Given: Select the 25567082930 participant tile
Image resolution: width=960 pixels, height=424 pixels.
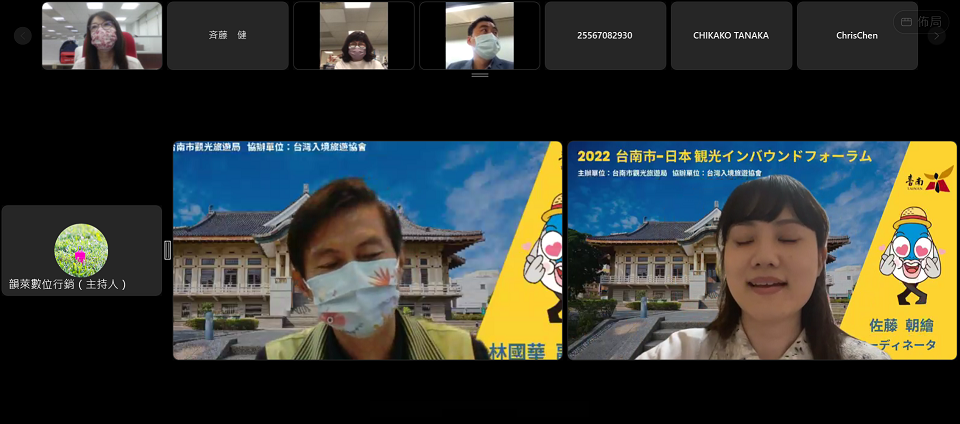Looking at the screenshot, I should (605, 35).
